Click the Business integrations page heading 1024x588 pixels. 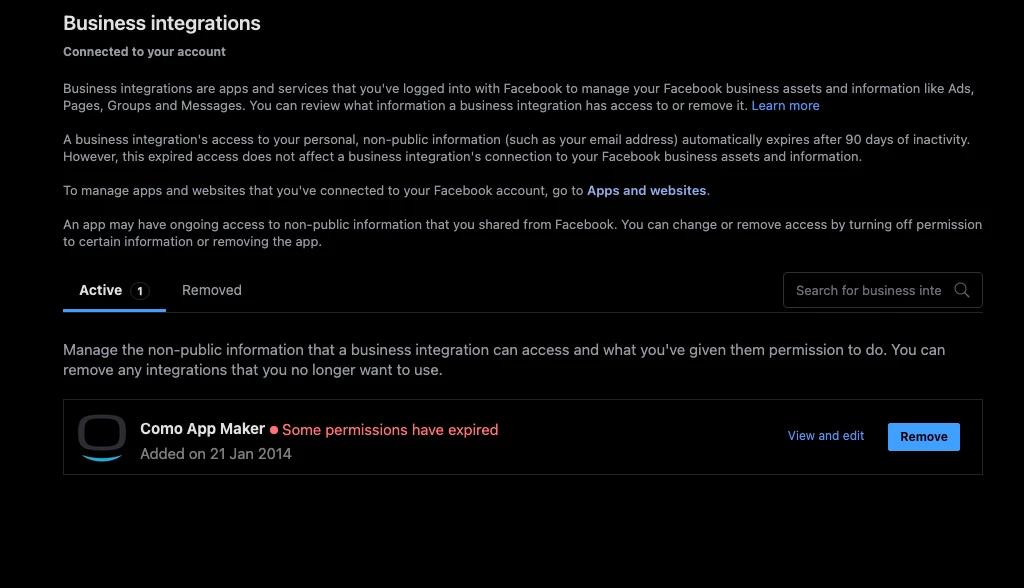[162, 23]
